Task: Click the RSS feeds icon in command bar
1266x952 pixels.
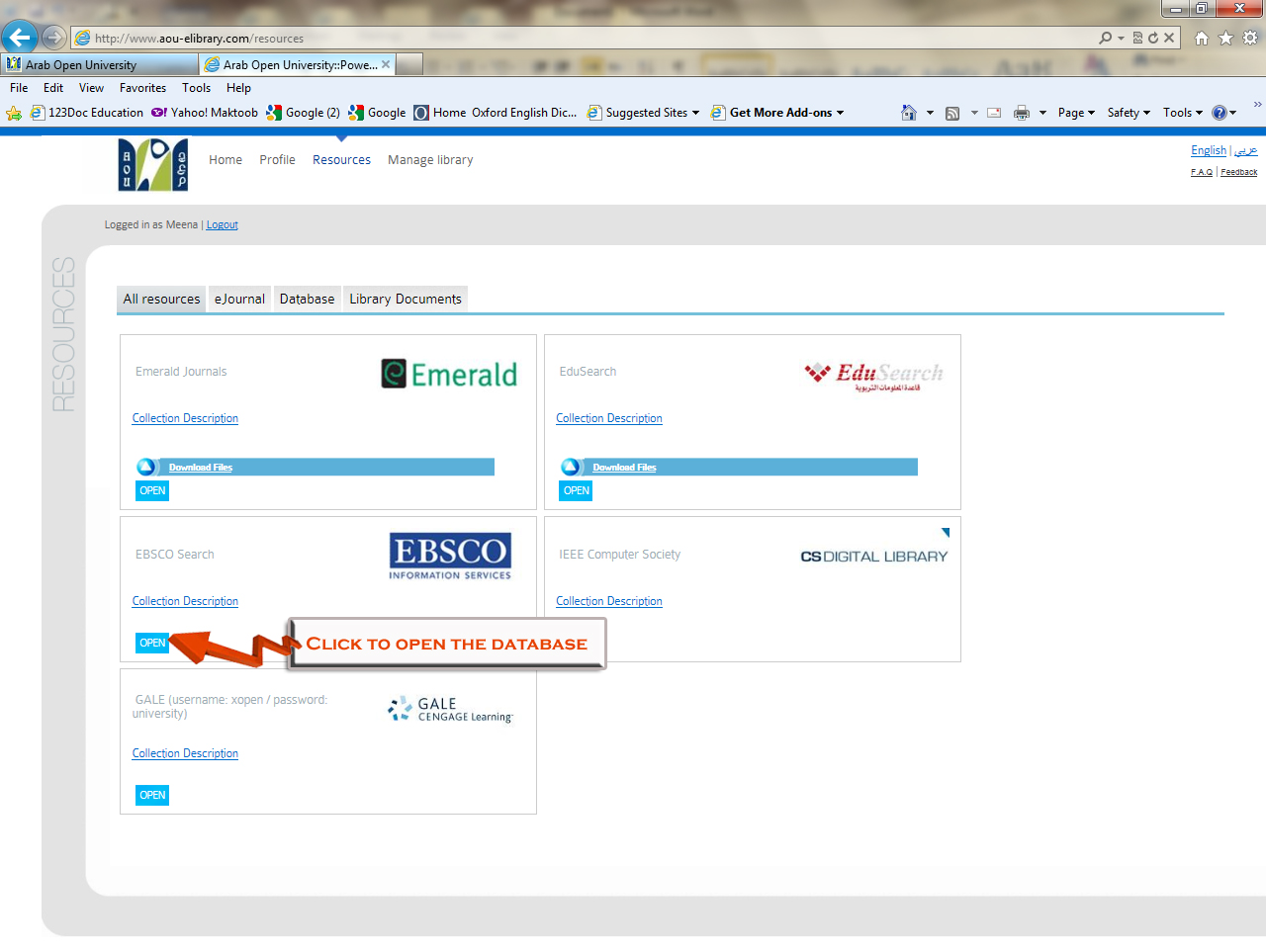Action: click(x=952, y=113)
